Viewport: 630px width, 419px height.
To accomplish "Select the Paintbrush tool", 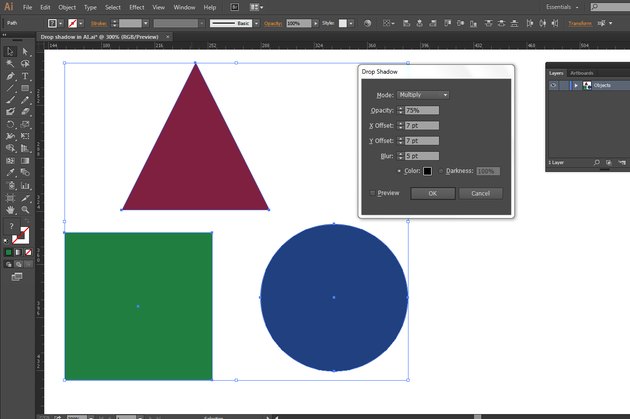I will [x=10, y=100].
